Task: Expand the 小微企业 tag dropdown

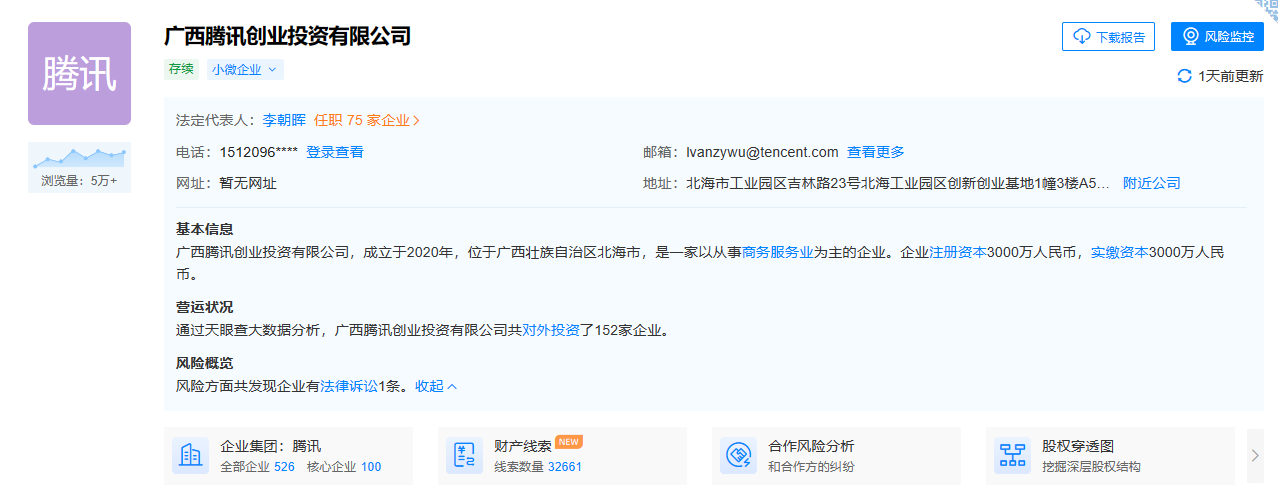Action: [x=245, y=70]
